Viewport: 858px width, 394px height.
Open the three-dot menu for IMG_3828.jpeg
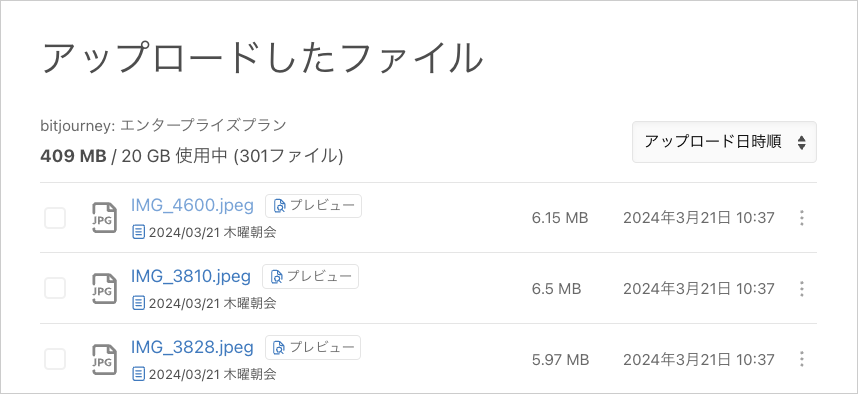click(x=802, y=359)
